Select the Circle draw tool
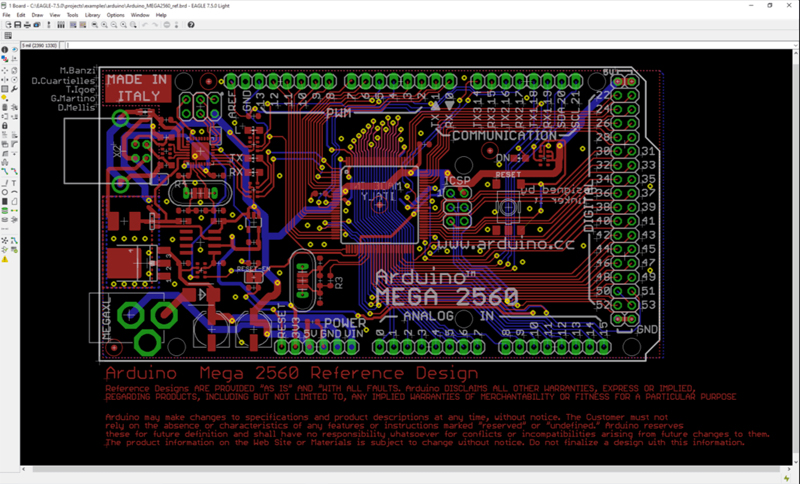This screenshot has width=800, height=484. pos(5,192)
